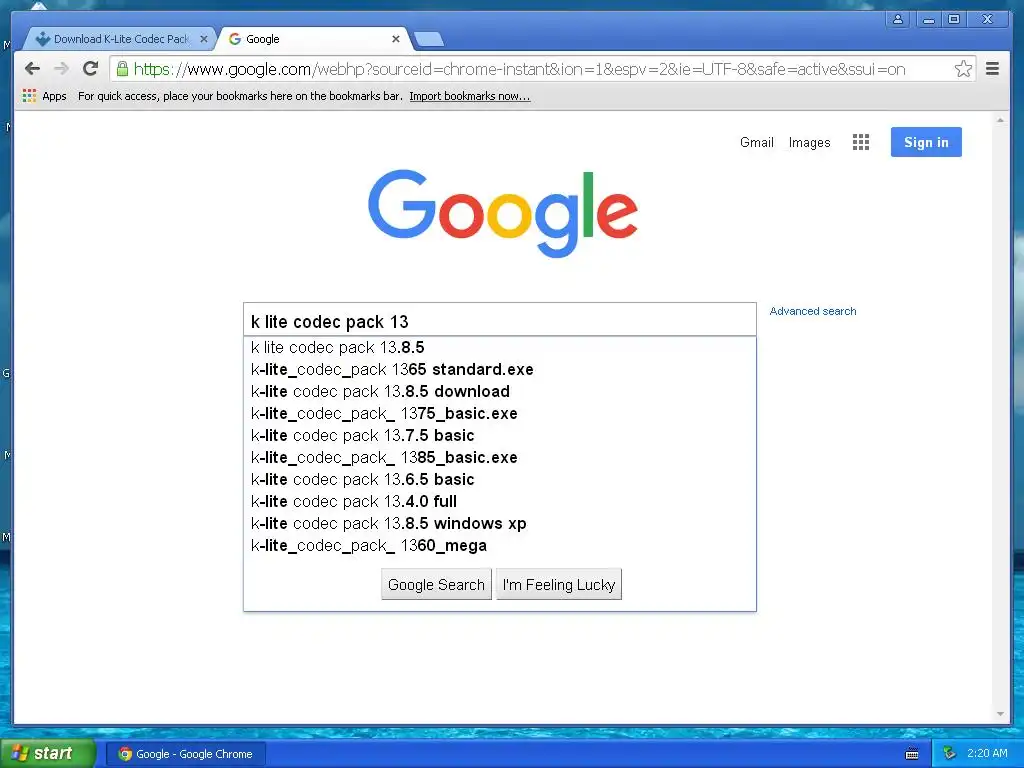Select suggestion 1375_basic.exe
This screenshot has height=768, width=1024.
click(500, 413)
